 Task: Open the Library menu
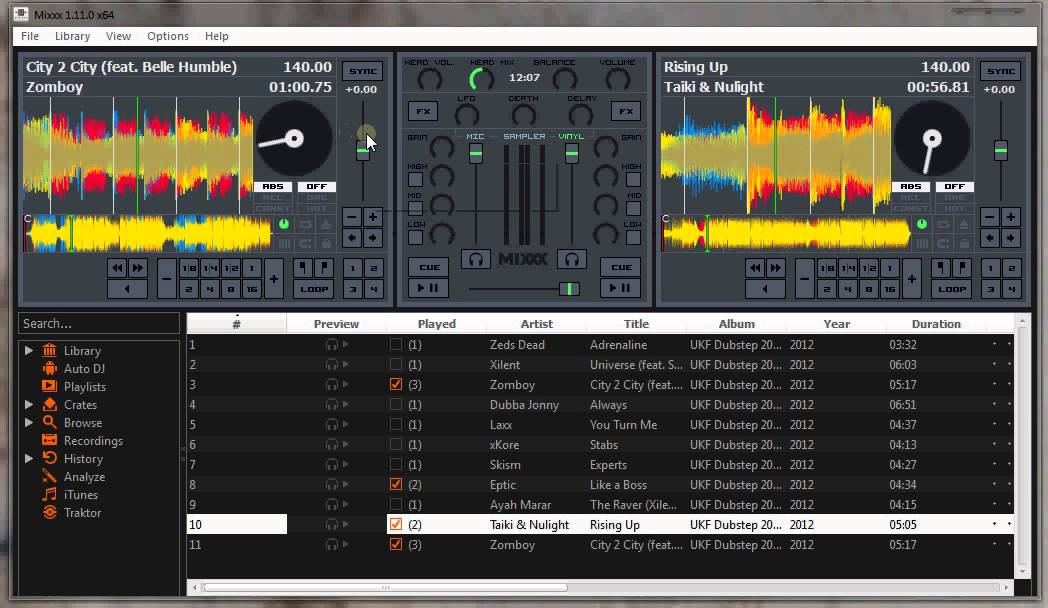point(72,36)
